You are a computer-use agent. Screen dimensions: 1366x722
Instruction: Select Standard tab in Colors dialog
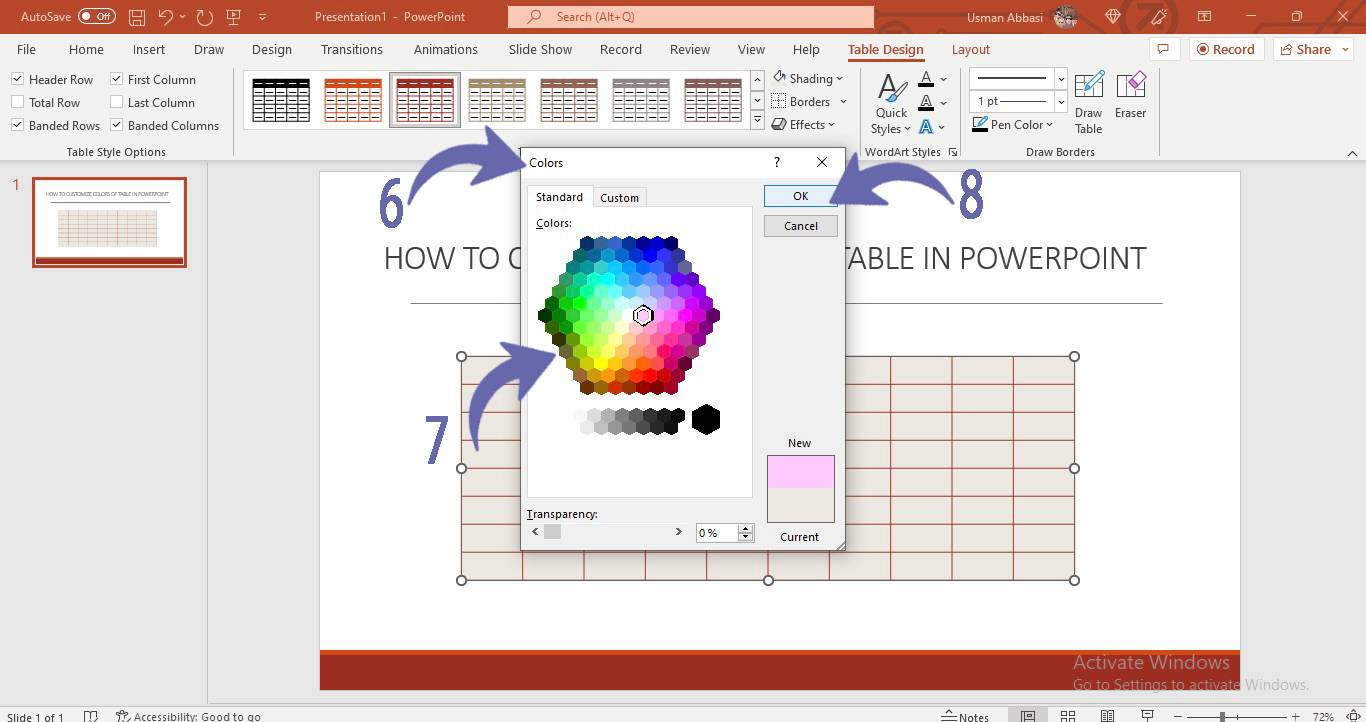(559, 196)
